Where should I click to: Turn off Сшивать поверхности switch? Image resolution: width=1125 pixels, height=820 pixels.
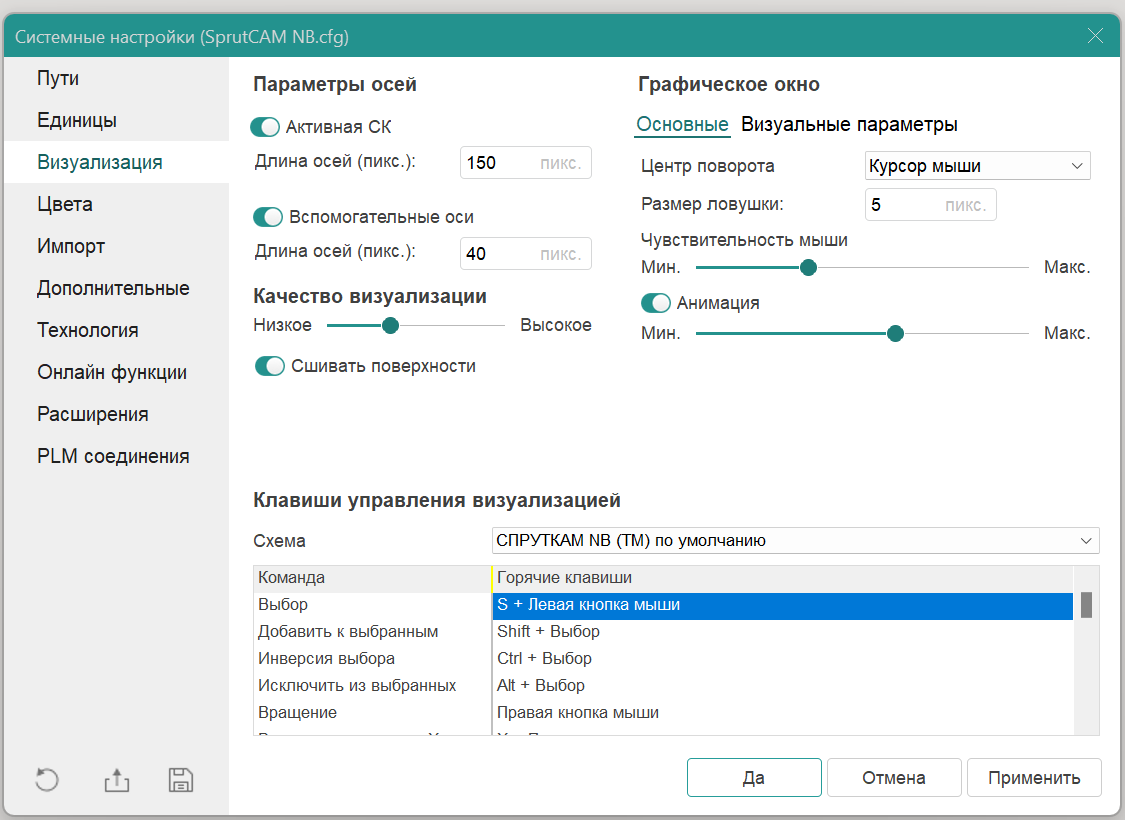pos(270,366)
